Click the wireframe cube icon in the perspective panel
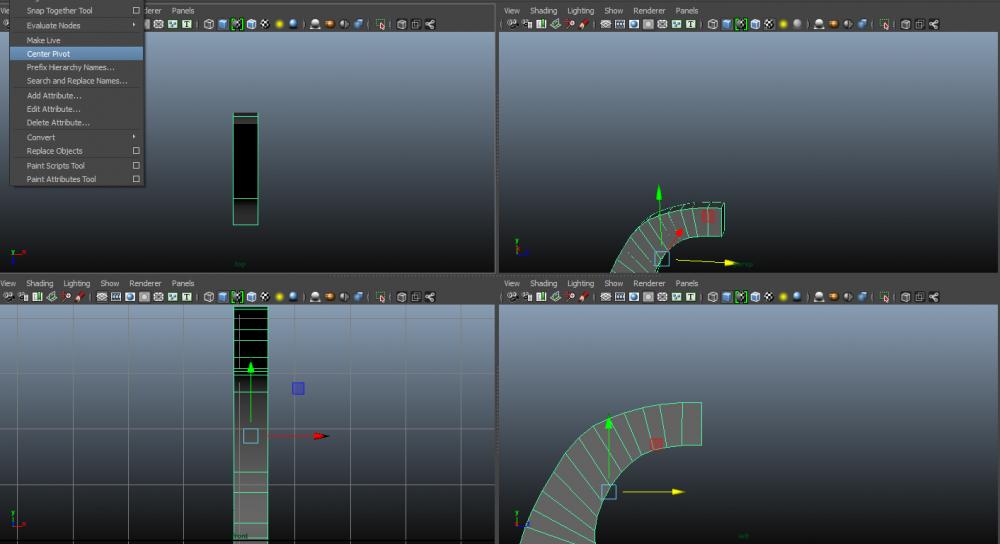This screenshot has width=1000, height=544. click(x=712, y=24)
